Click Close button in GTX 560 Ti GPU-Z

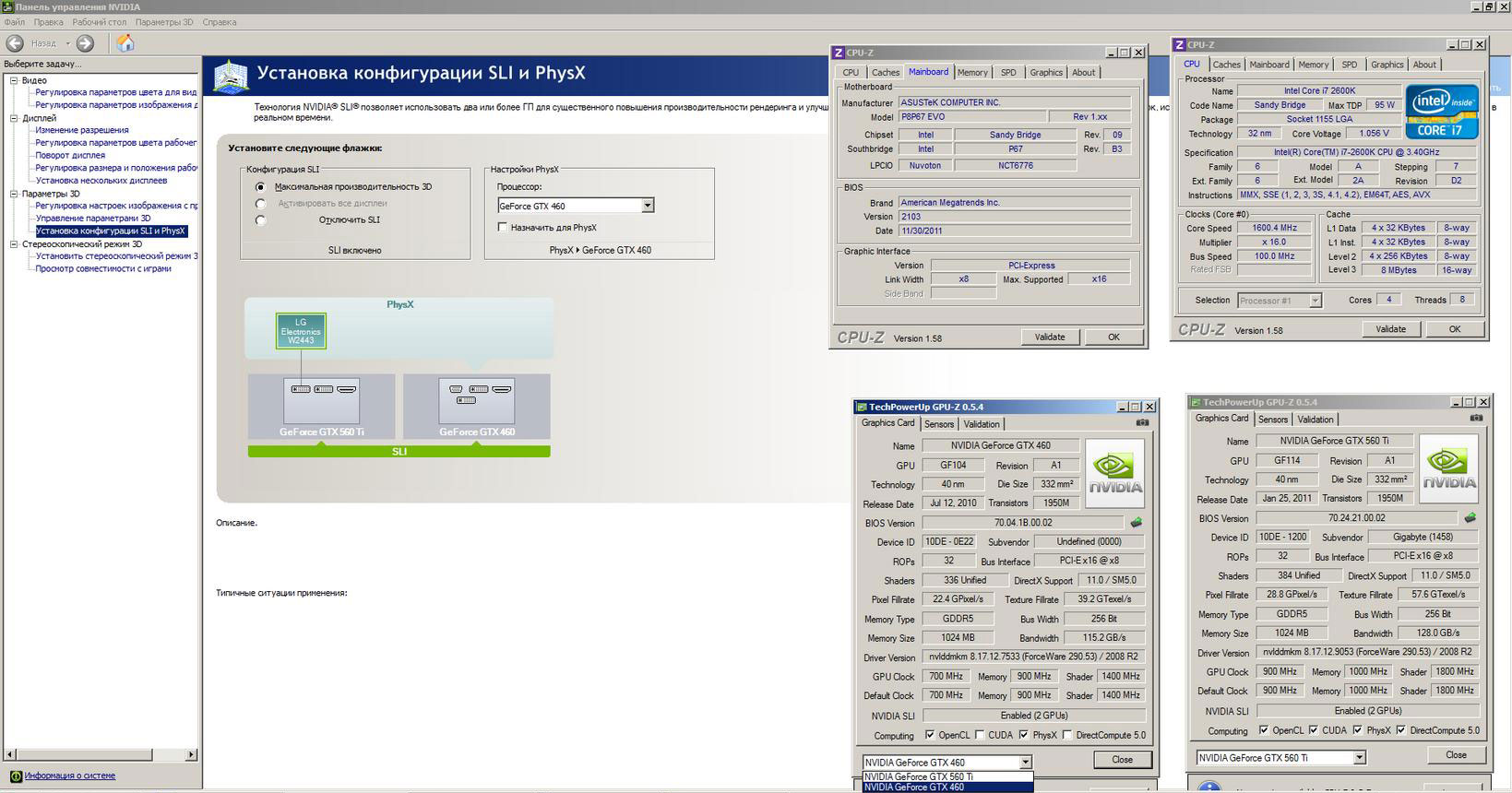click(1457, 755)
